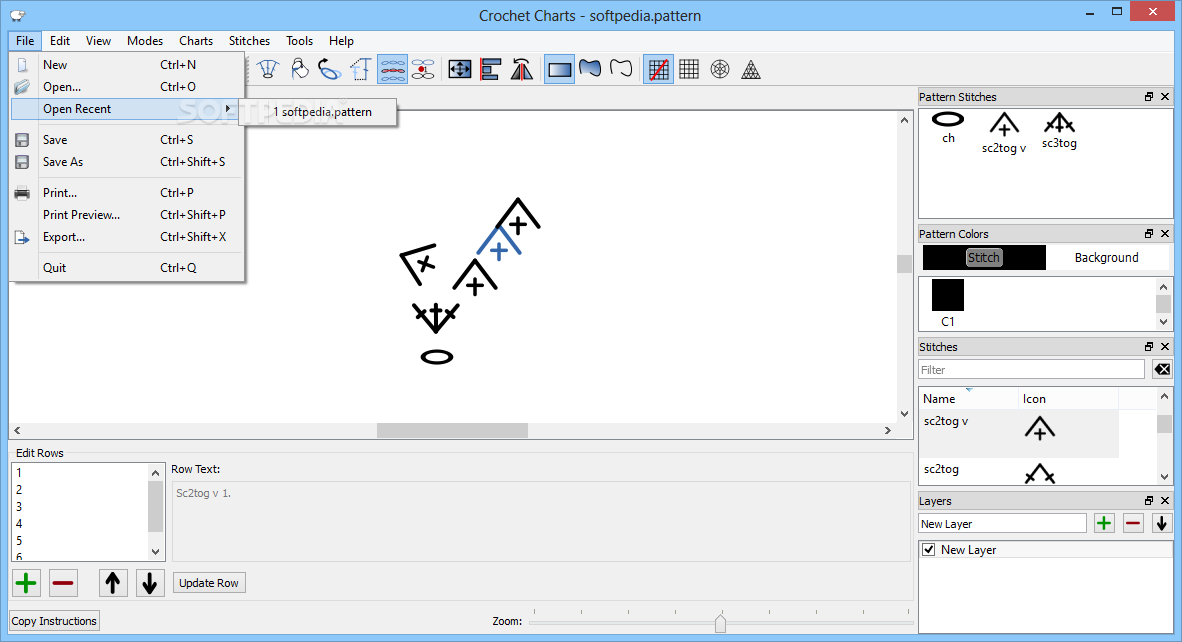Toggle the row edit mode icon

(392, 69)
